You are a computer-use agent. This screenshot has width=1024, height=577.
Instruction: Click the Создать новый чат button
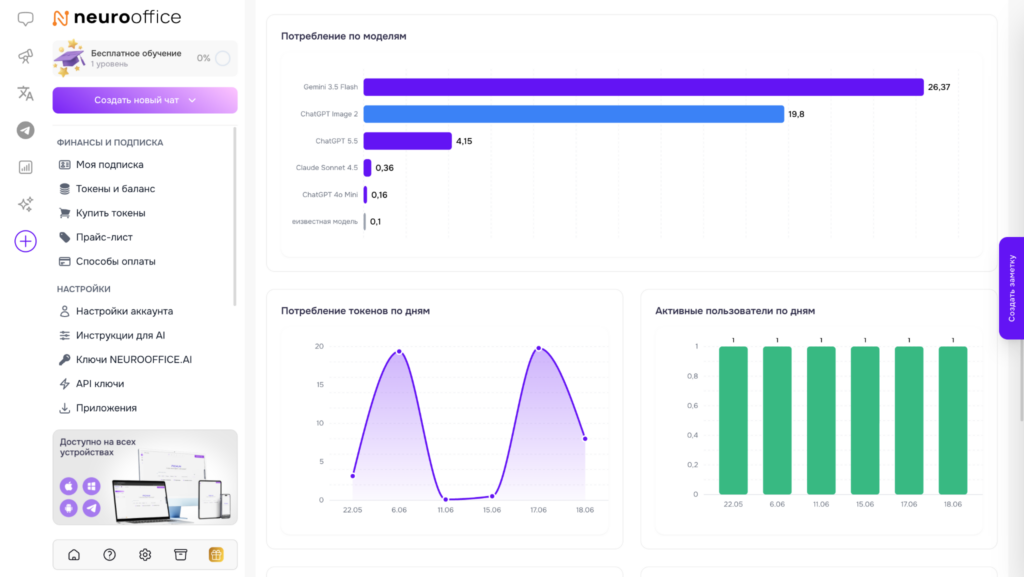click(145, 100)
